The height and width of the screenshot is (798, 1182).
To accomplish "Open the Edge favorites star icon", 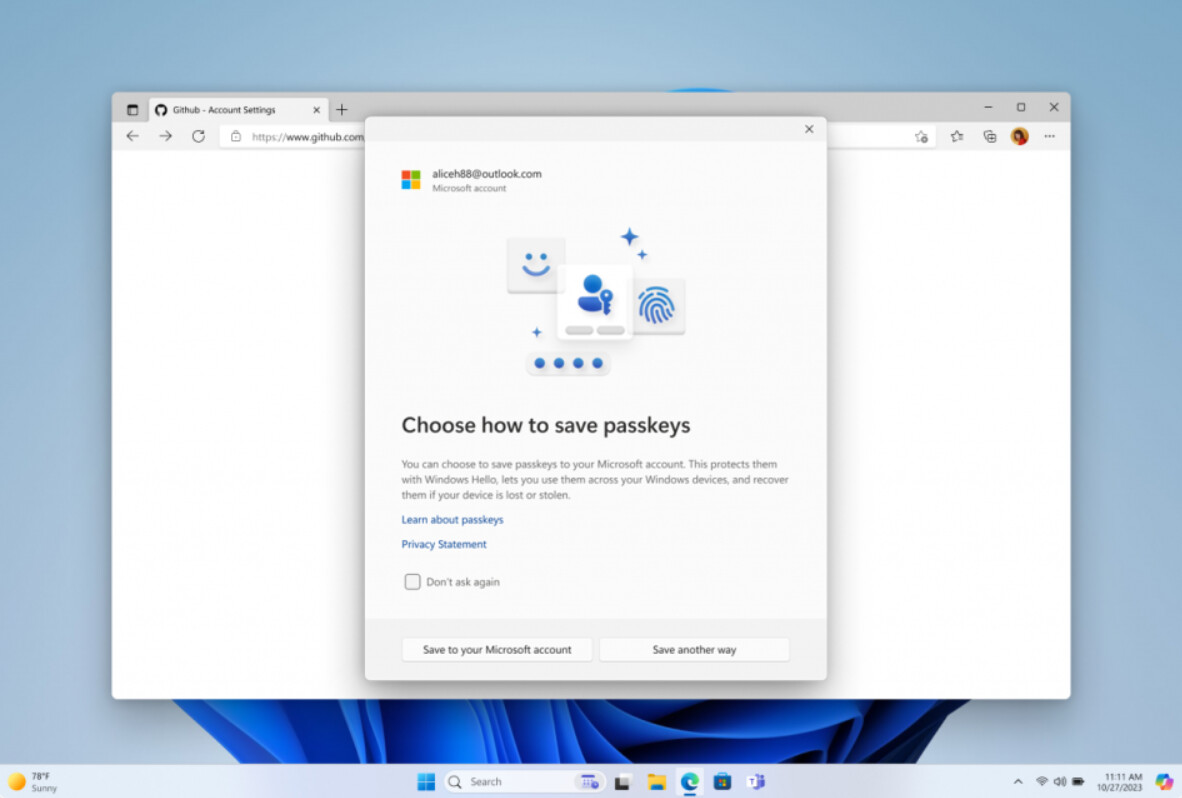I will (x=957, y=136).
